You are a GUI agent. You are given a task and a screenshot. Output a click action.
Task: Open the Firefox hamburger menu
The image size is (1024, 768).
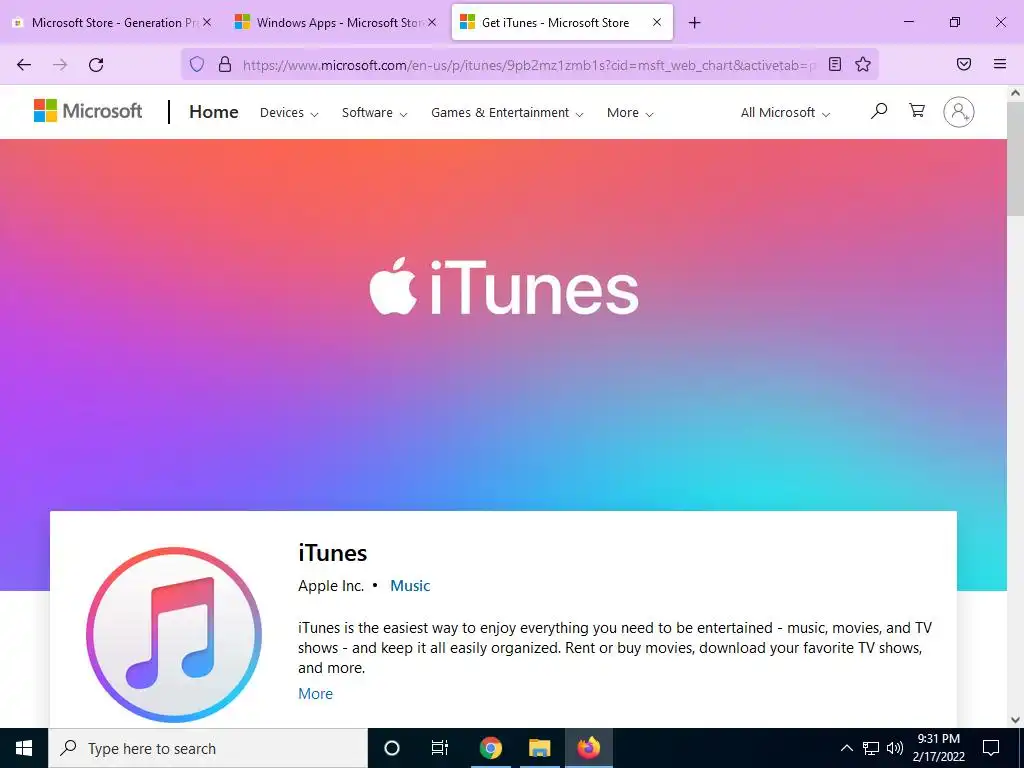tap(1000, 64)
